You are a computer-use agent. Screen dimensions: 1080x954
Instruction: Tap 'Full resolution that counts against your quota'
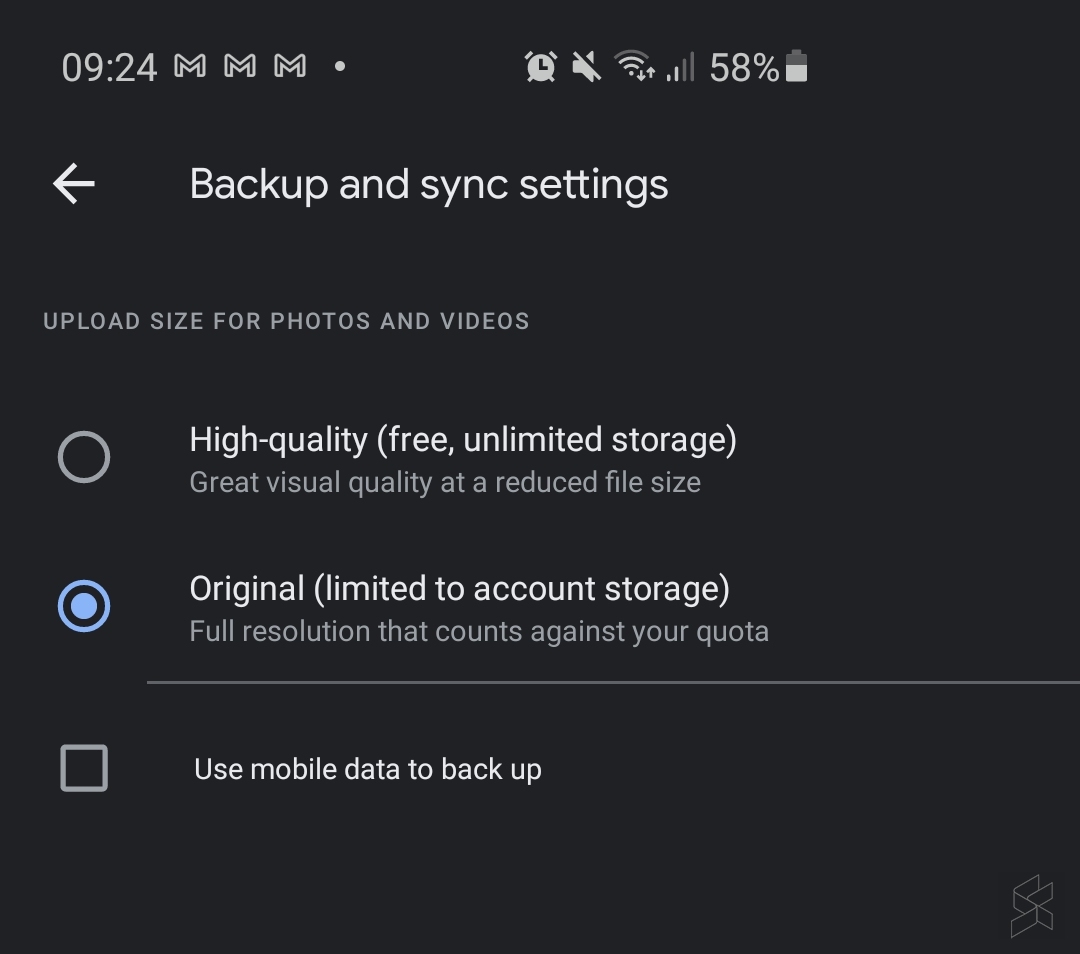[479, 632]
